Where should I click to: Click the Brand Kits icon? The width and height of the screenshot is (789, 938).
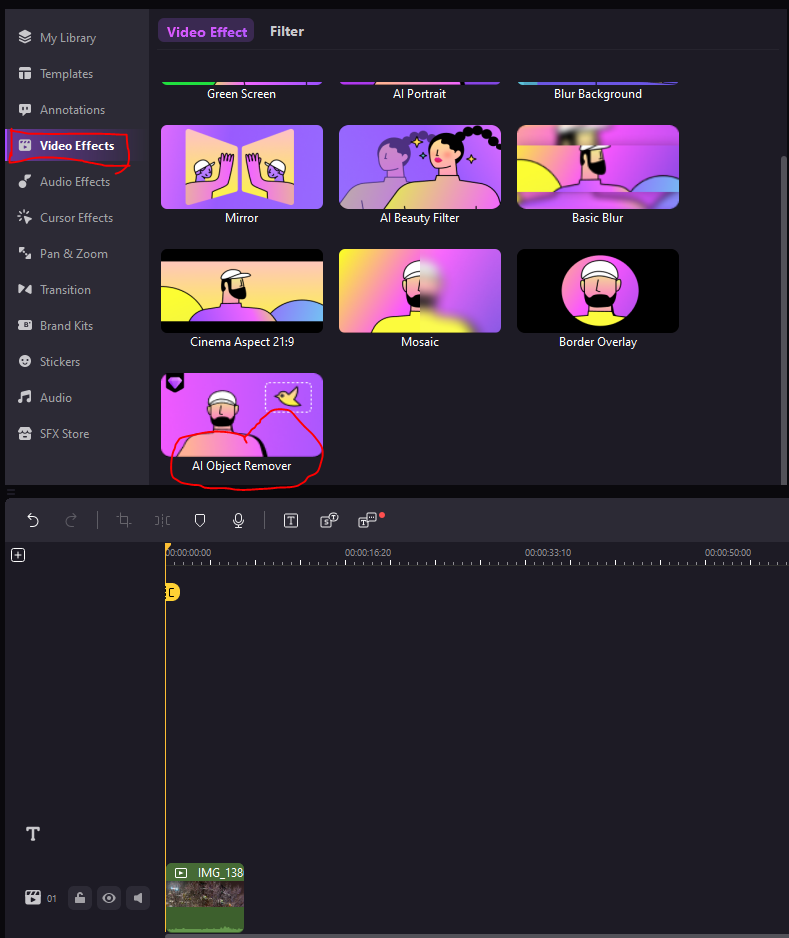coord(25,325)
